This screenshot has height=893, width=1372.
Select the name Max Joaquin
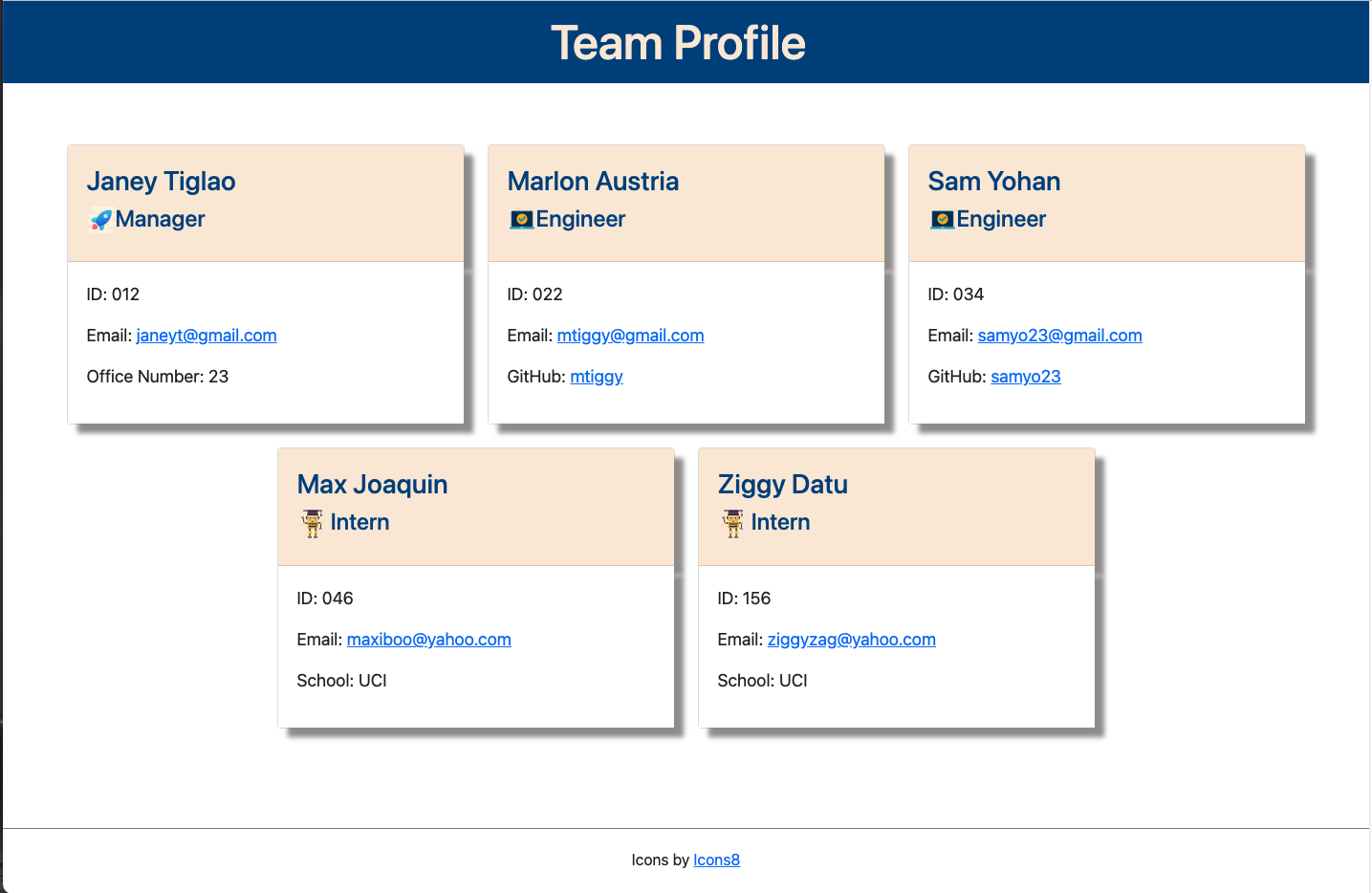pos(372,485)
